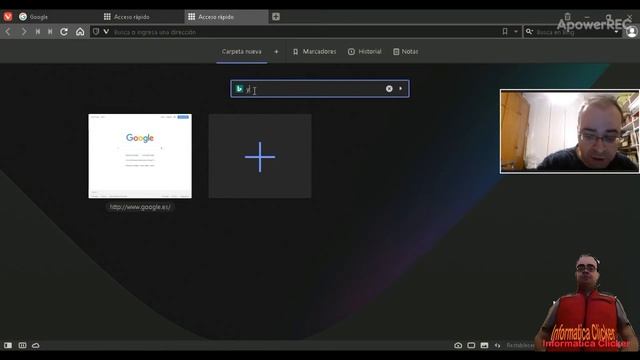Bookmark this page from address bar
The image size is (640, 360).
(x=505, y=31)
